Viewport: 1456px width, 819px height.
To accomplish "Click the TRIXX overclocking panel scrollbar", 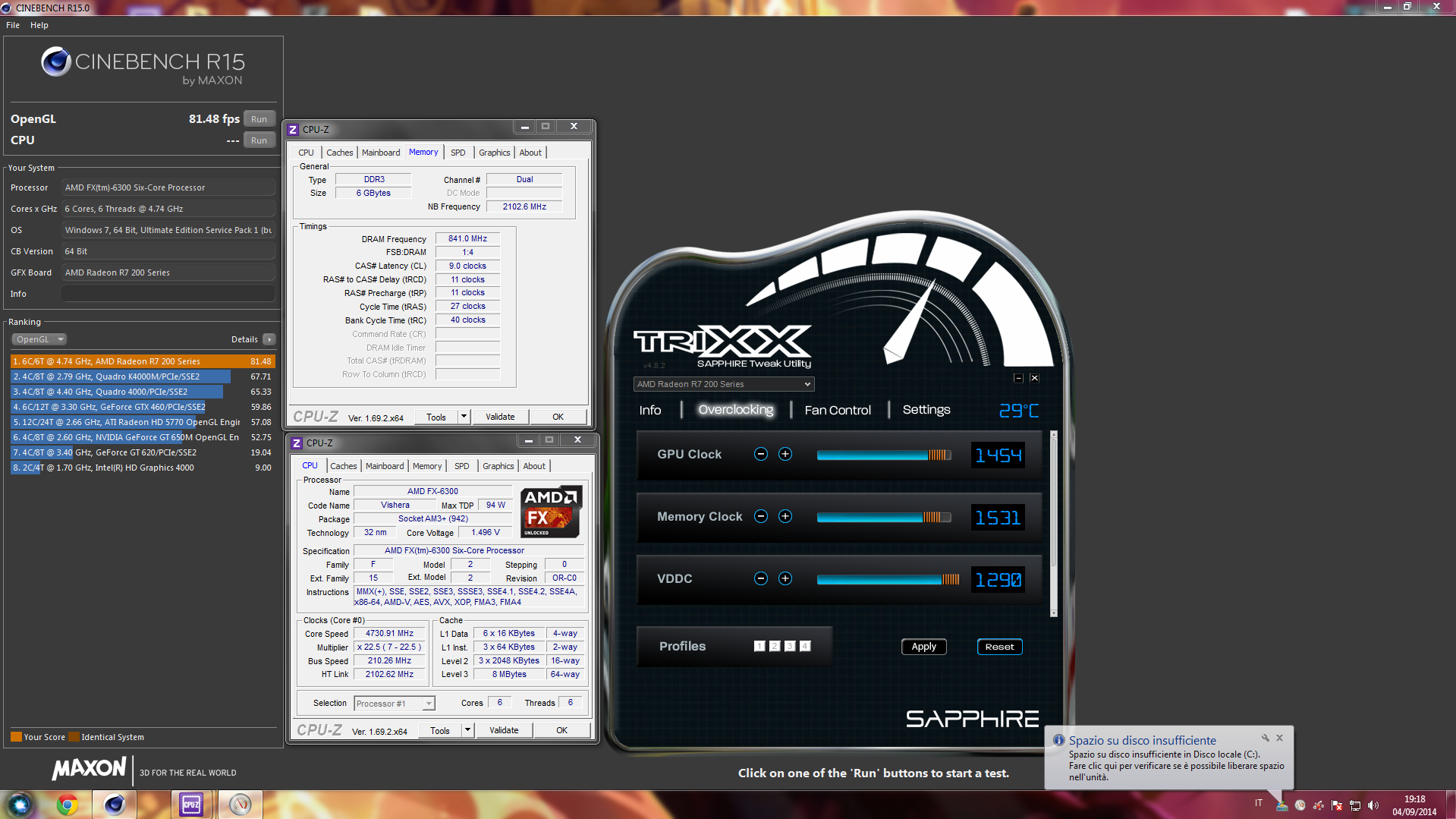I will pos(1053,524).
